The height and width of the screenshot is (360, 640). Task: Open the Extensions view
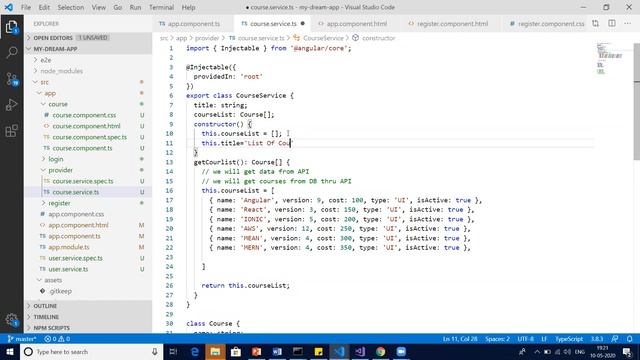click(12, 131)
